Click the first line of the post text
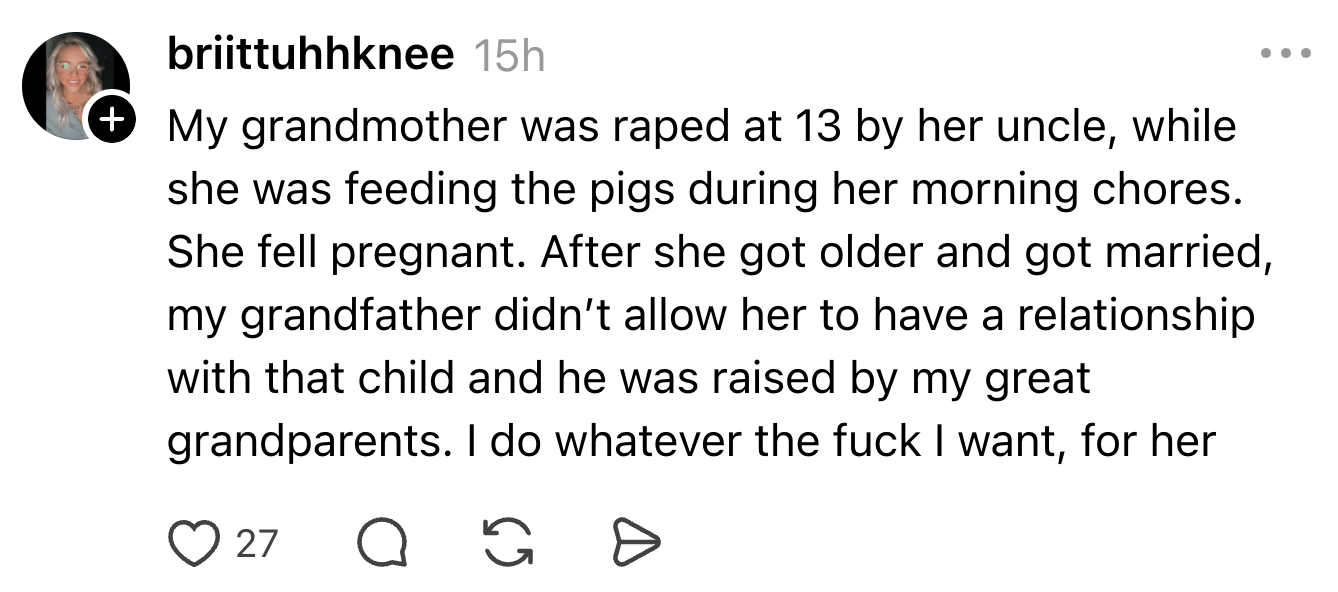The width and height of the screenshot is (1338, 592). [700, 127]
